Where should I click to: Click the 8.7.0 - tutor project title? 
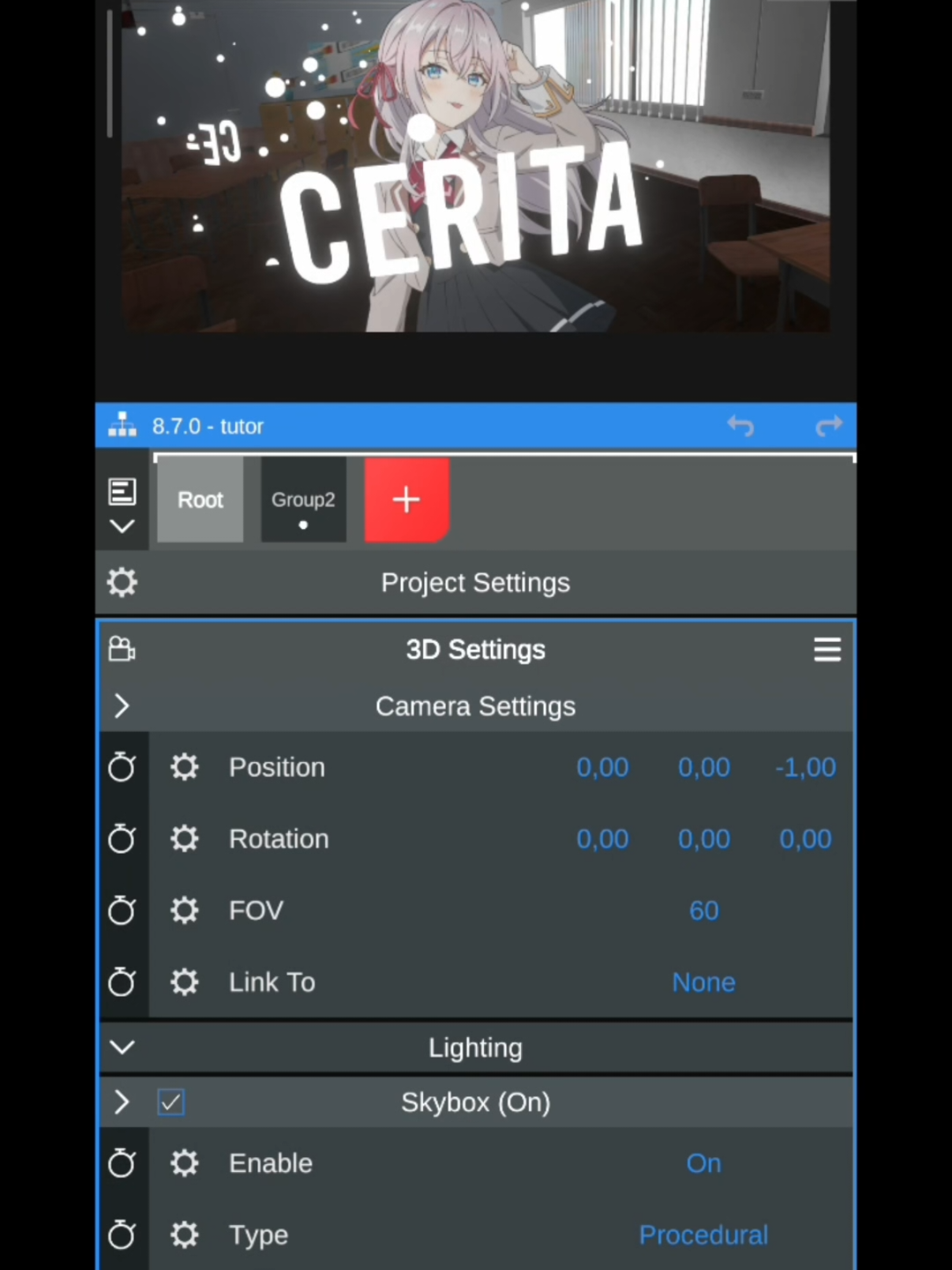point(208,426)
